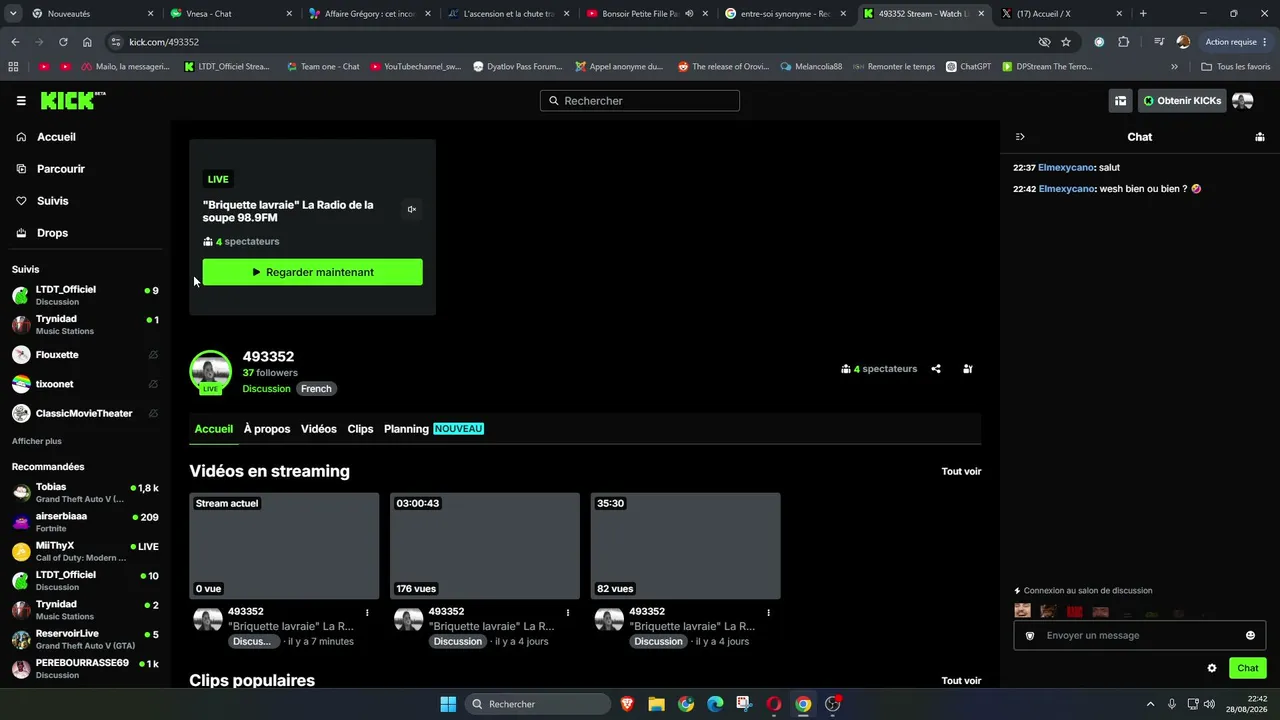Viewport: 1280px width, 720px height.
Task: Open the 03:00:43 video thumbnail
Action: pyautogui.click(x=485, y=546)
